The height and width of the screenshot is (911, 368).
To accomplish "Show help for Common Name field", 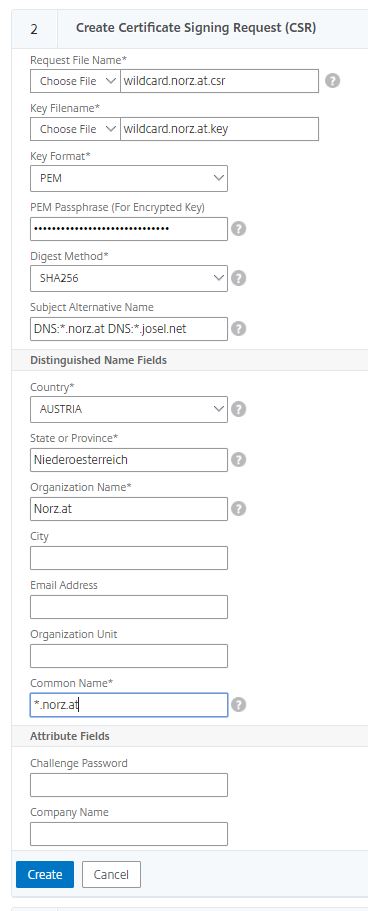I will click(238, 705).
